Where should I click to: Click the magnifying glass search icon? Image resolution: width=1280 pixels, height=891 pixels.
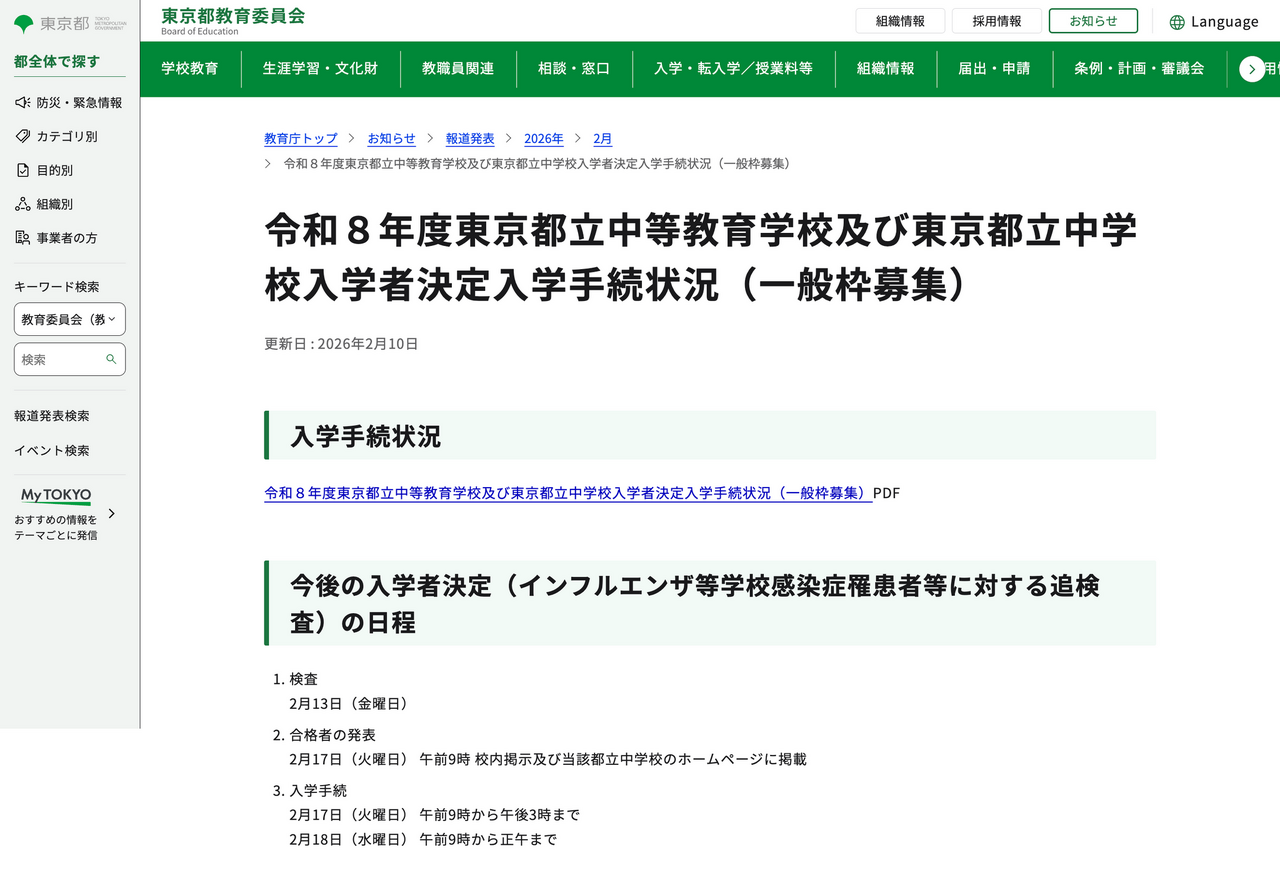(x=109, y=359)
